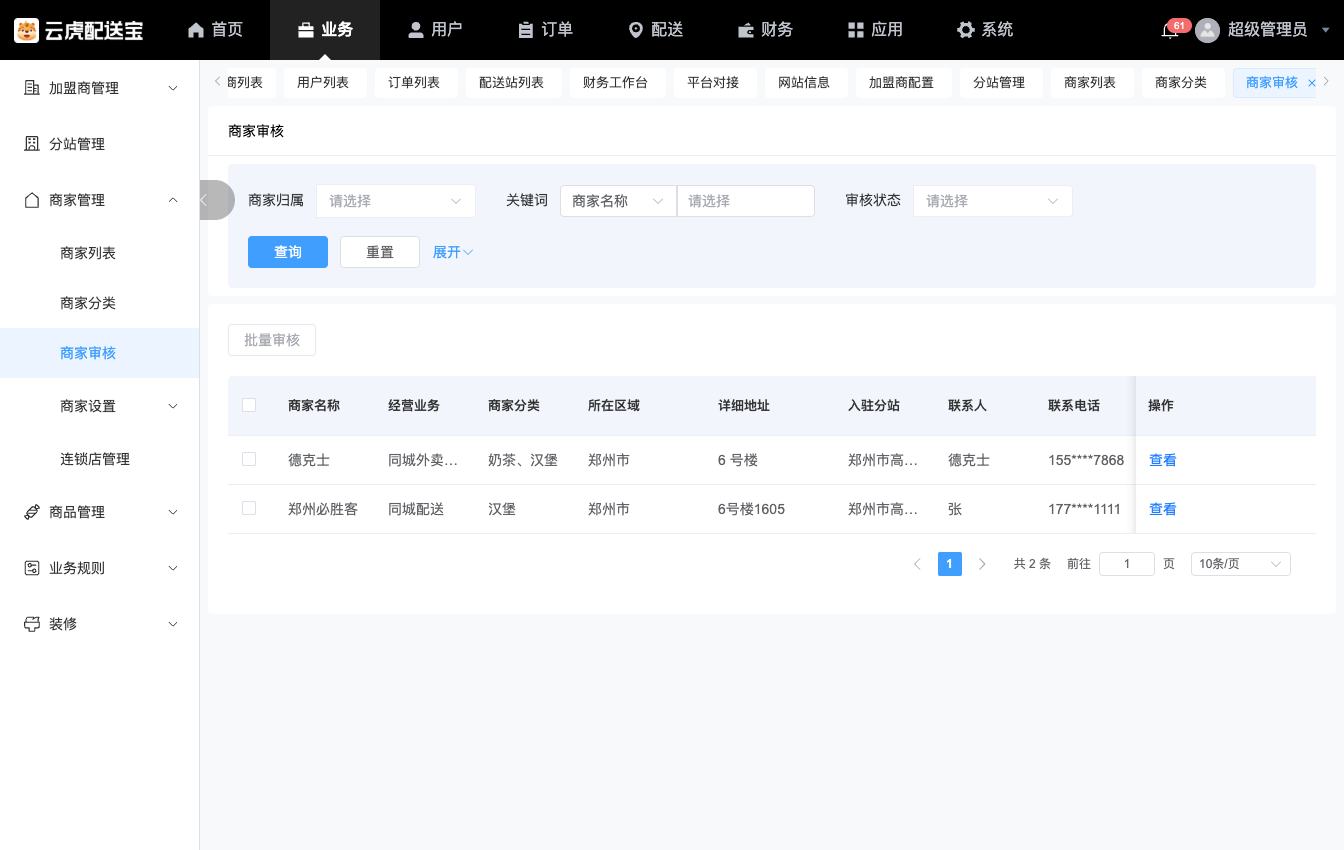This screenshot has height=850, width=1344.
Task: Switch to the 首页 top menu
Action: click(215, 30)
